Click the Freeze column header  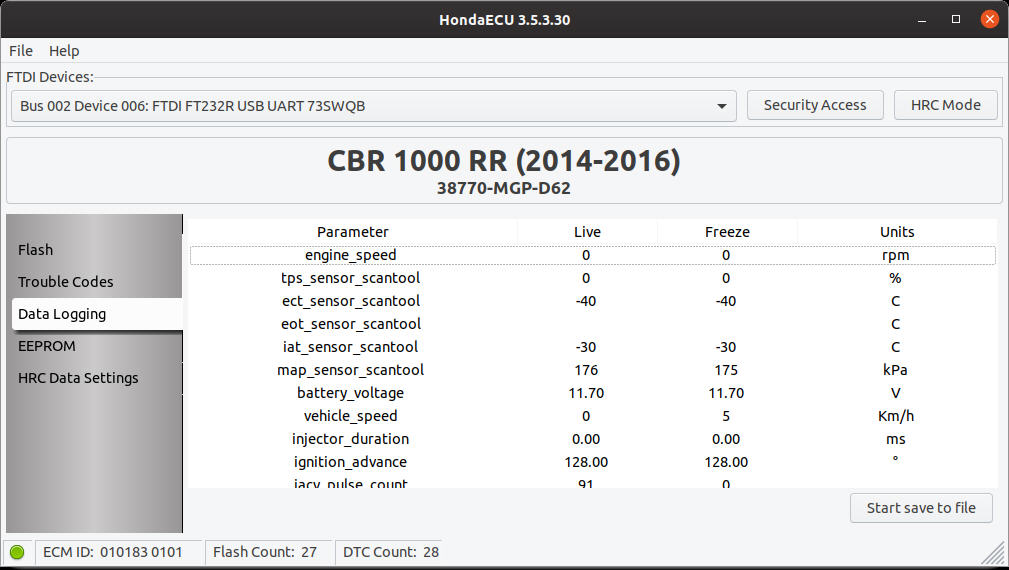pos(727,232)
